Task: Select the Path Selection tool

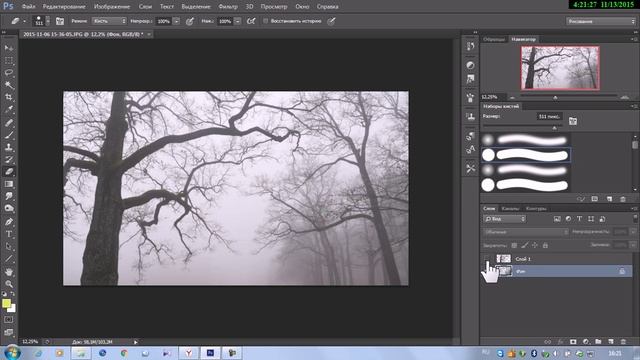Action: 9,247
